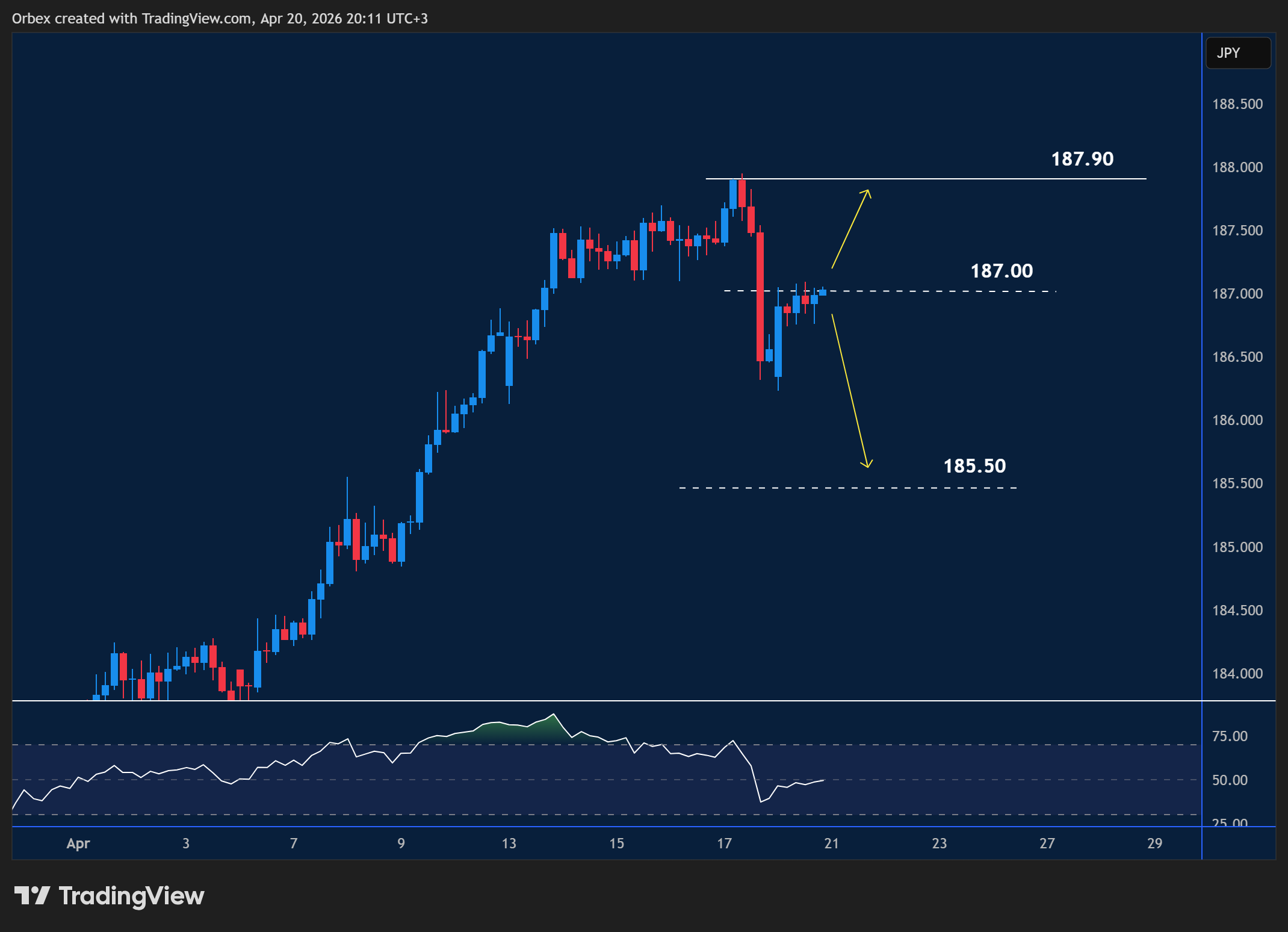Click the RSI 75.00 scale label

tap(1229, 736)
